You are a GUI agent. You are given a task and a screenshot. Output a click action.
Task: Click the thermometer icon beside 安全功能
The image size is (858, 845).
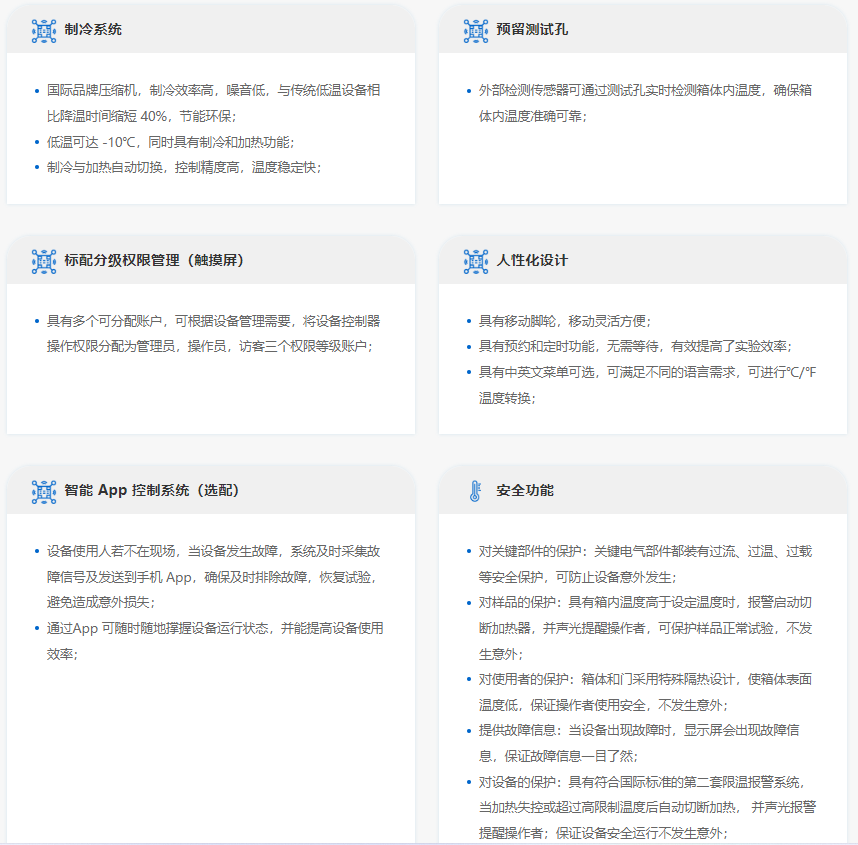[475, 491]
